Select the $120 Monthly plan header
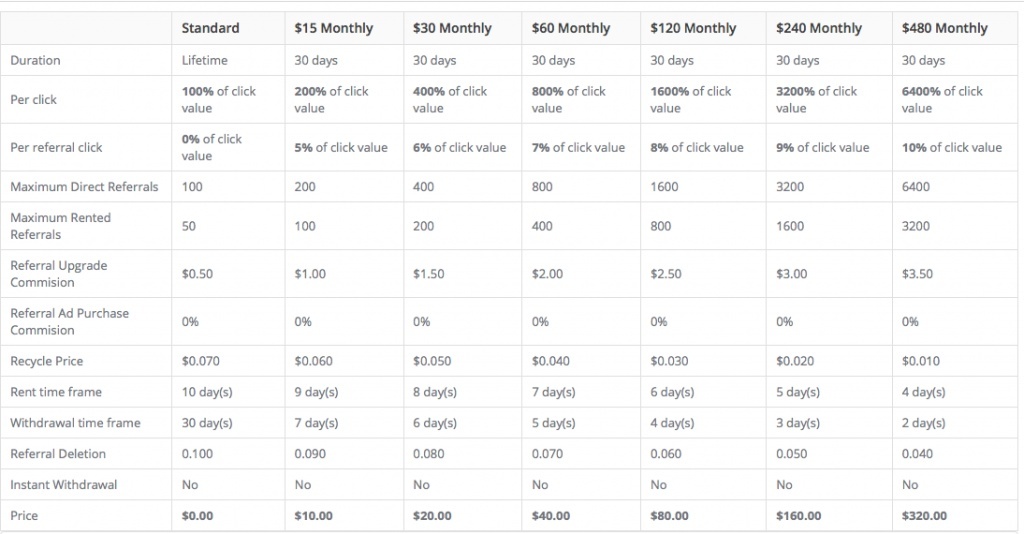This screenshot has height=534, width=1024. pos(693,28)
